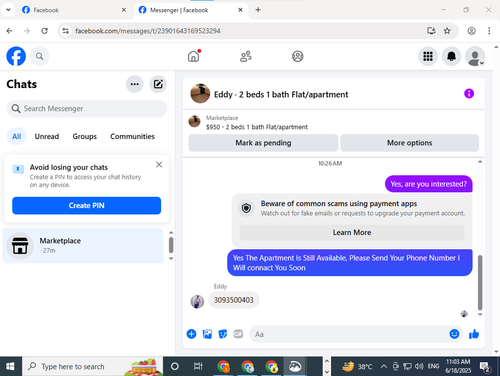Screen dimensions: 500x376
Task: Click the install app icon in address bar
Action: (431, 31)
